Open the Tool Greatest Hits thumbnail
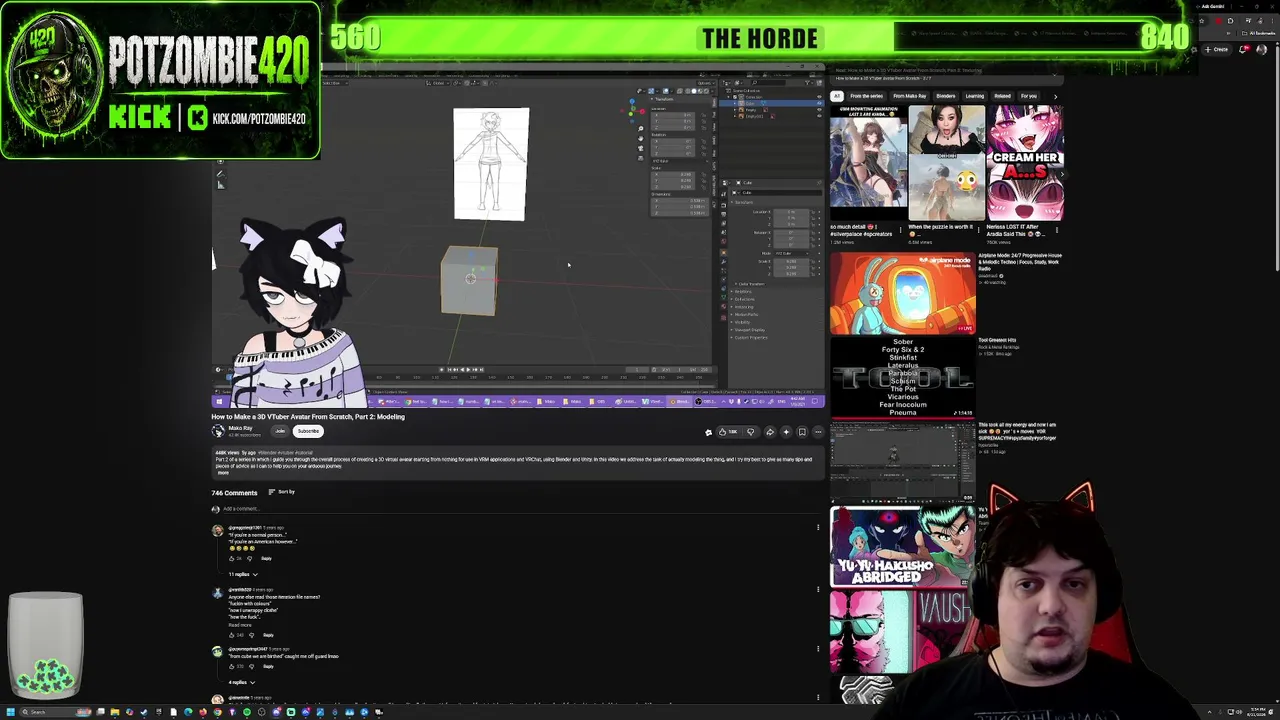Viewport: 1280px width, 720px height. [x=902, y=378]
